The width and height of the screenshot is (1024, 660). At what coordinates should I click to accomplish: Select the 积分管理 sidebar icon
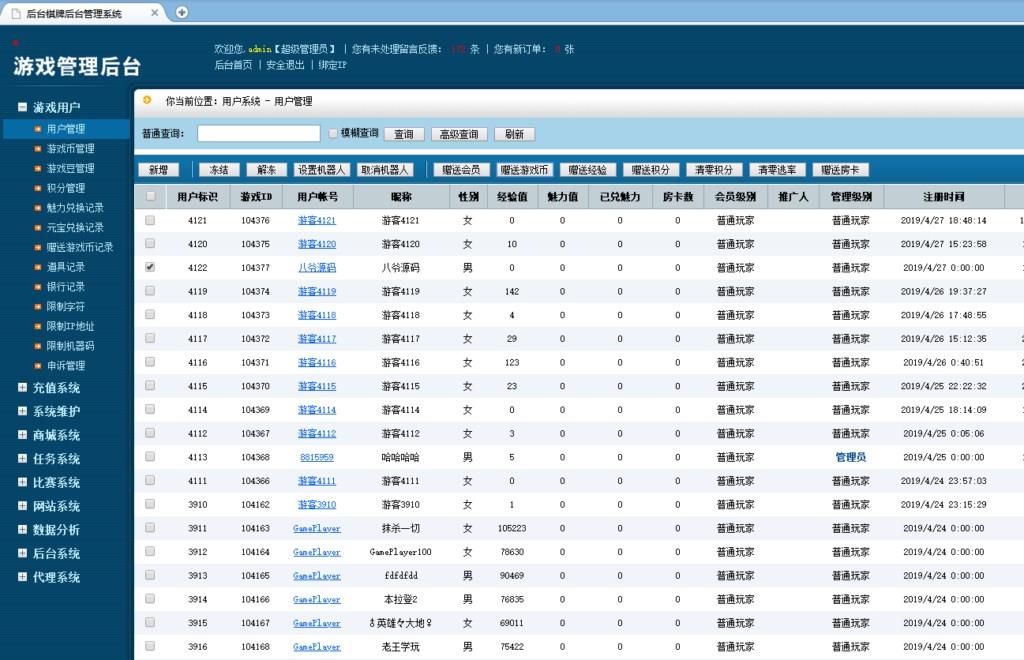tap(36, 188)
